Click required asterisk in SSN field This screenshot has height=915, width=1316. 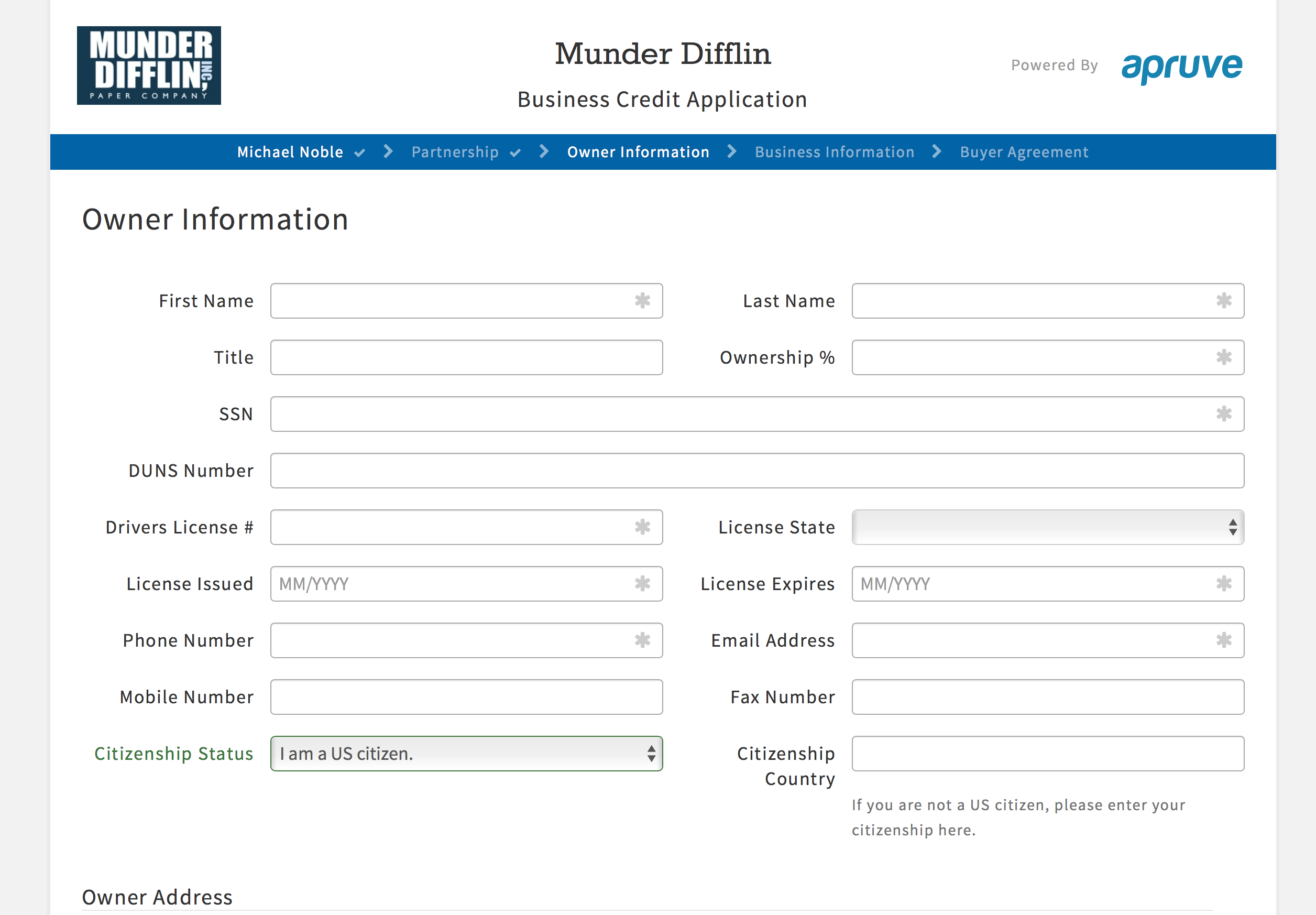tap(1223, 414)
